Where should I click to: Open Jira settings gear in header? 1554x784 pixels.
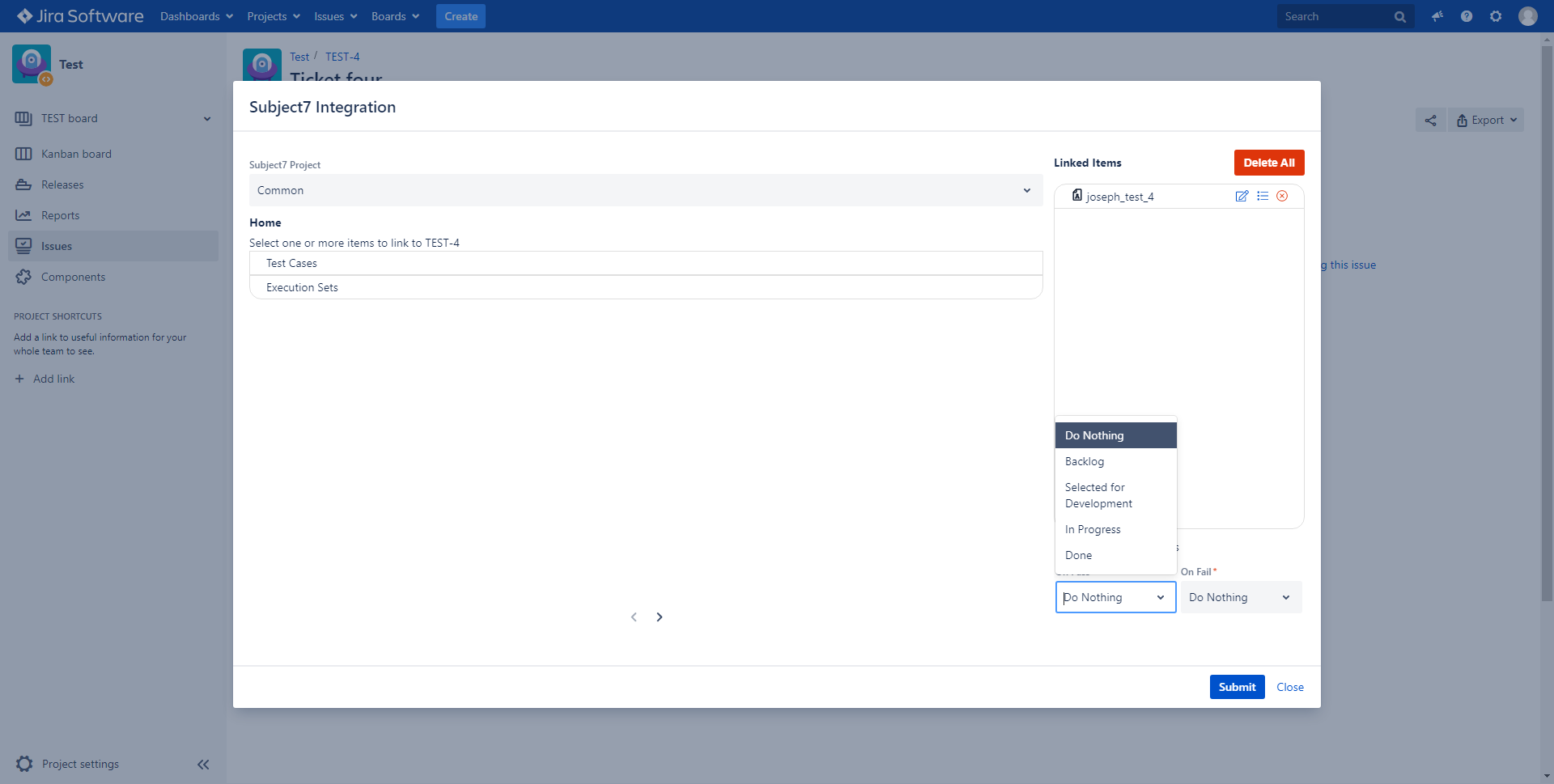[x=1496, y=16]
